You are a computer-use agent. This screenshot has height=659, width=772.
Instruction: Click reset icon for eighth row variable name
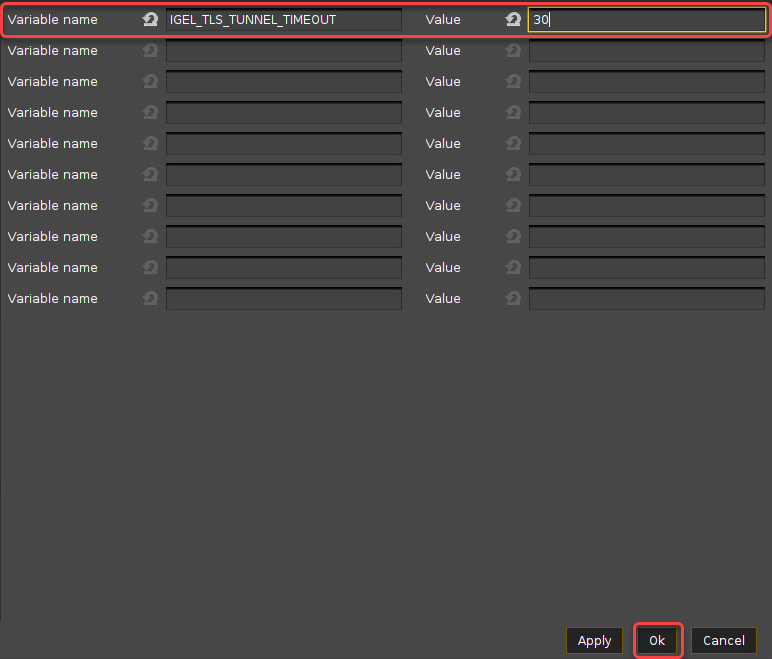[x=150, y=237]
